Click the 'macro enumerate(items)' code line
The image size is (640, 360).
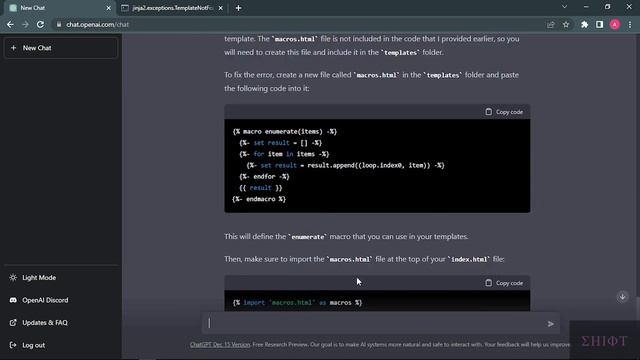[x=285, y=131]
